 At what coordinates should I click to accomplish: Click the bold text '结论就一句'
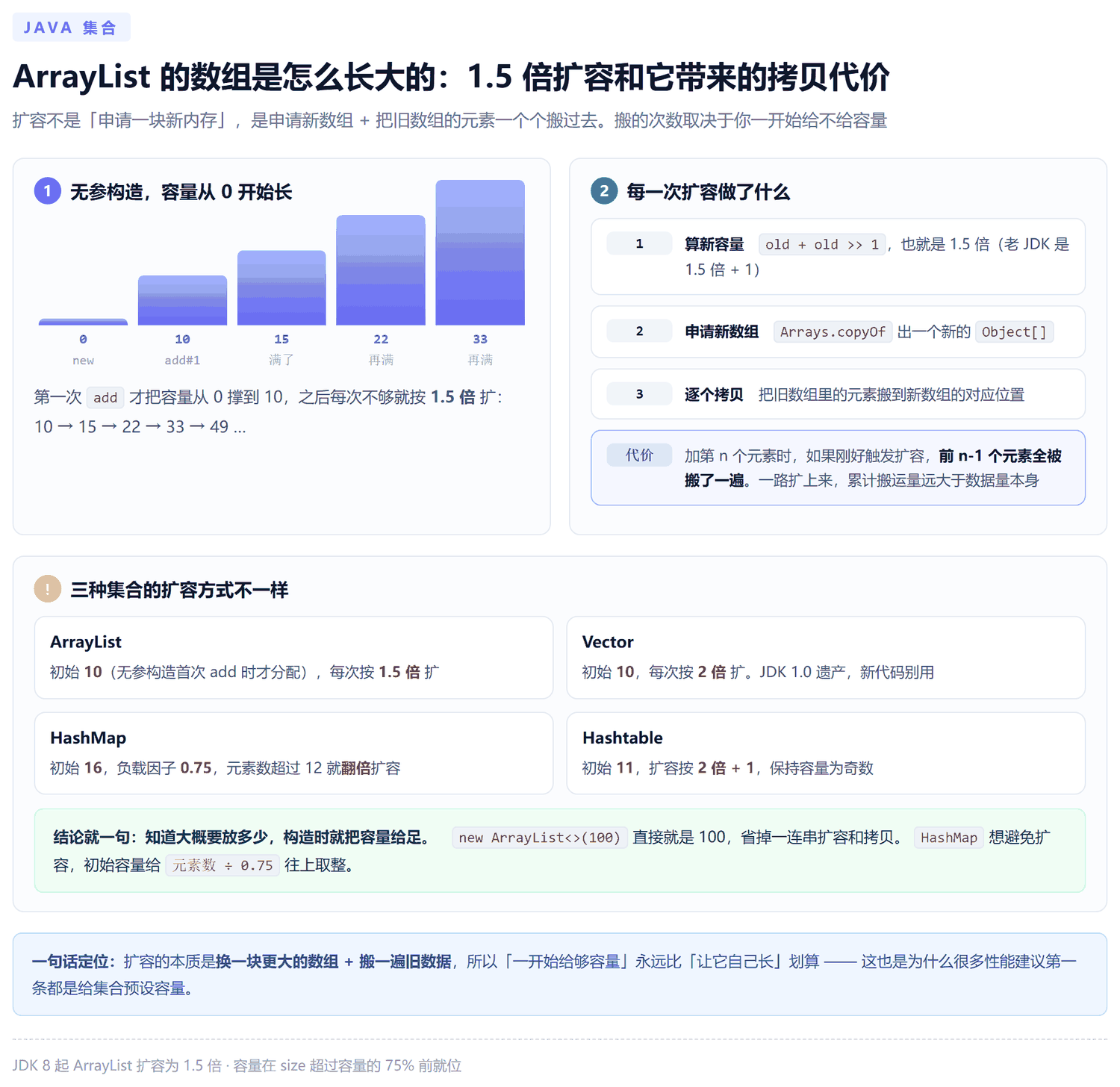click(x=91, y=838)
